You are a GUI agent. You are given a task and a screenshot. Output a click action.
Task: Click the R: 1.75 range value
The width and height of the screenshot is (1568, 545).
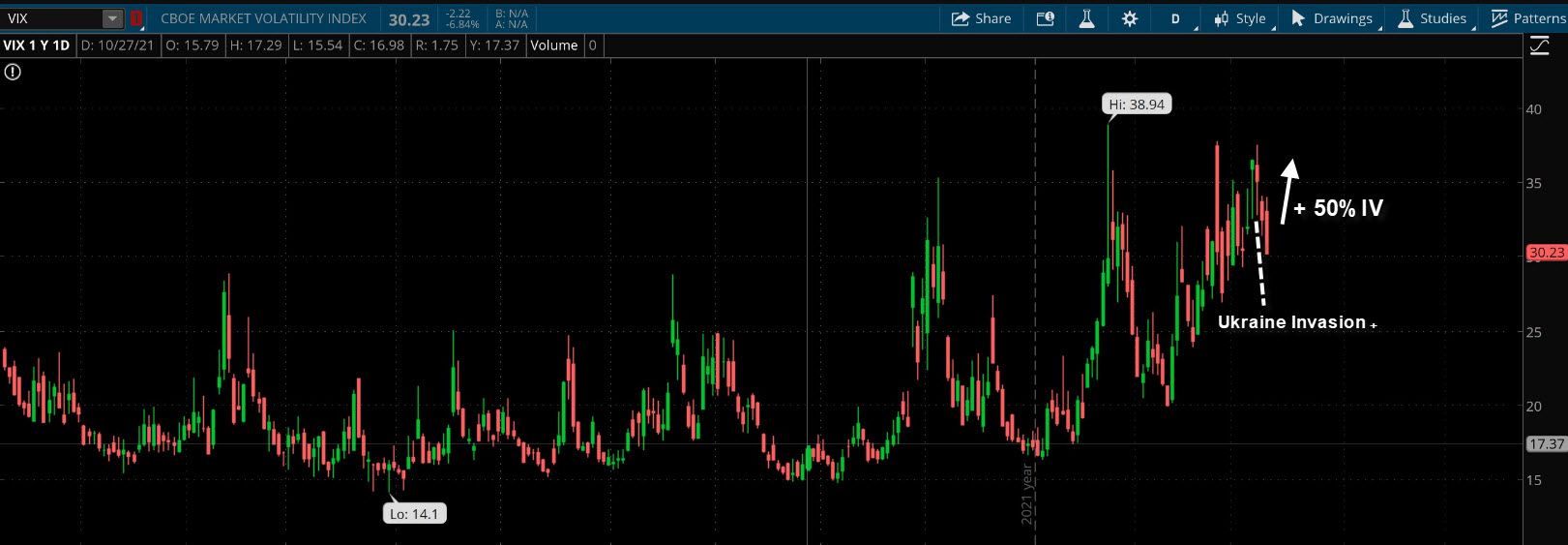(x=437, y=45)
